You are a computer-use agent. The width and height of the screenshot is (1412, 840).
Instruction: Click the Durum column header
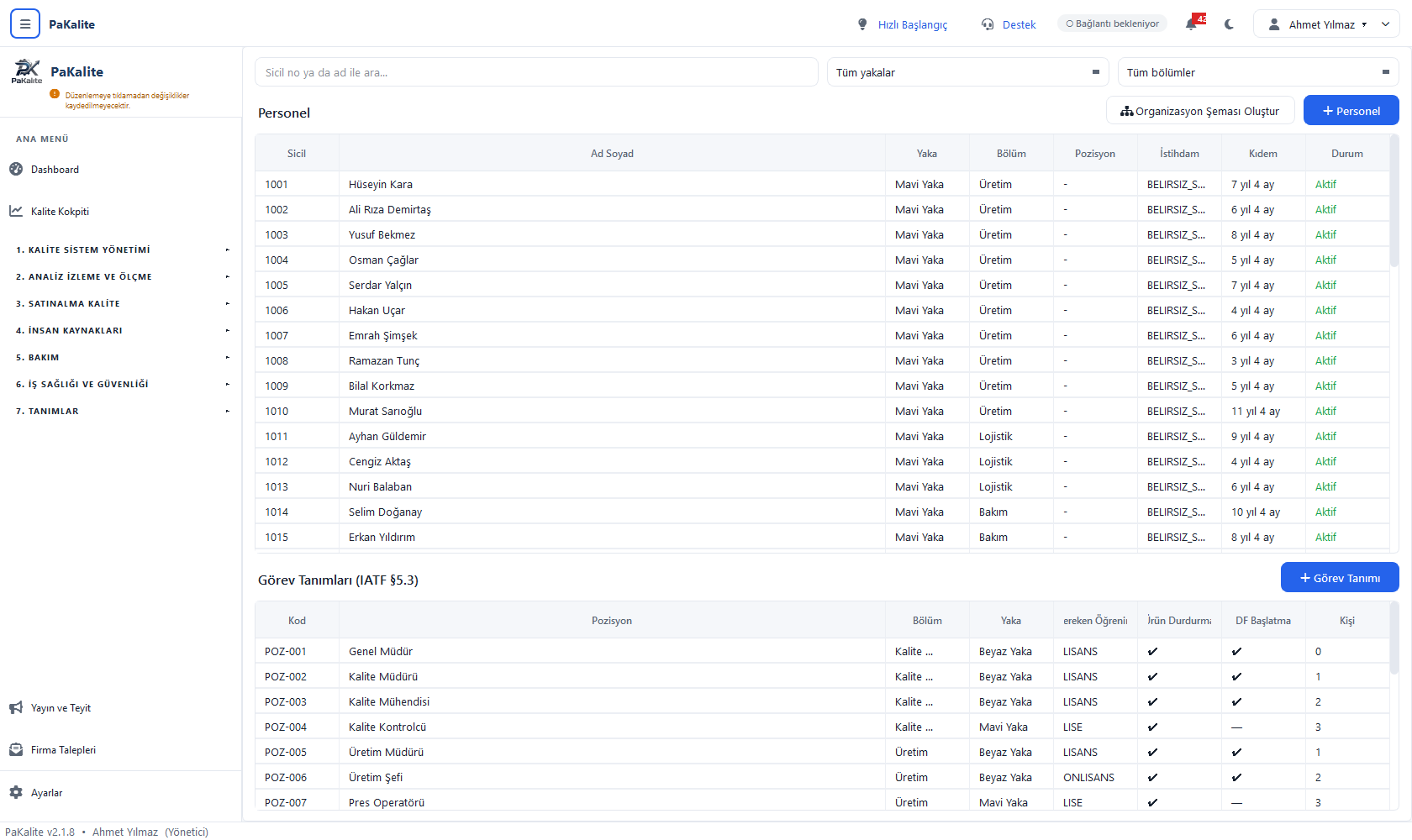(1347, 153)
